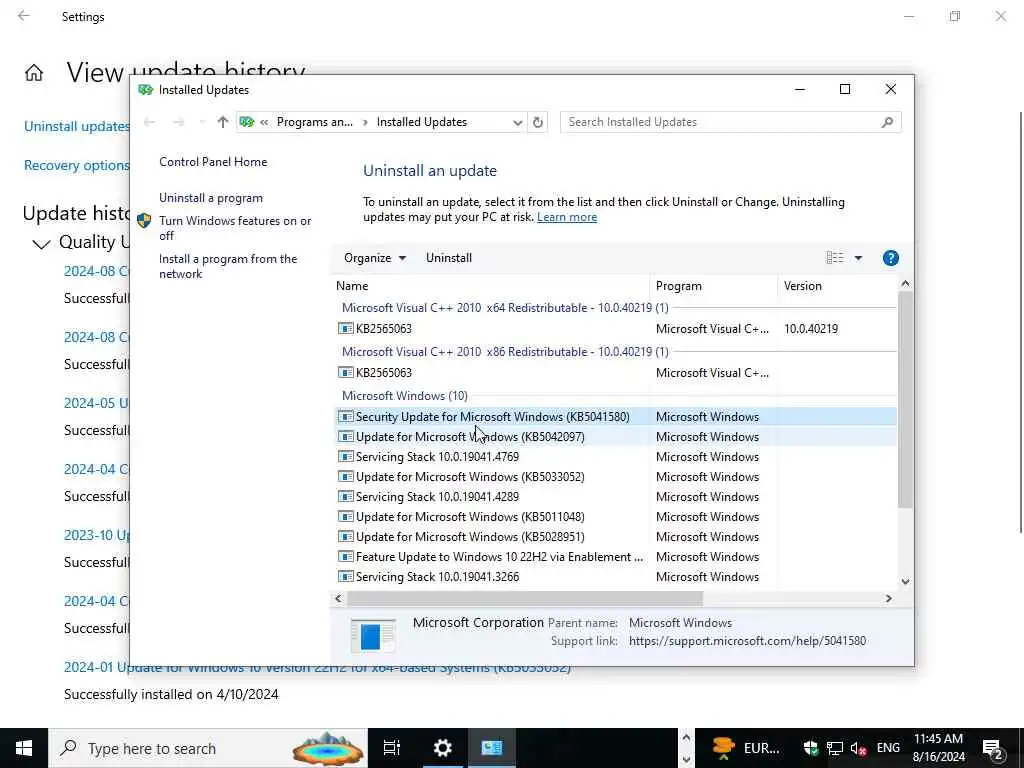Click the Settings gear on the taskbar
Image resolution: width=1024 pixels, height=768 pixels.
443,748
